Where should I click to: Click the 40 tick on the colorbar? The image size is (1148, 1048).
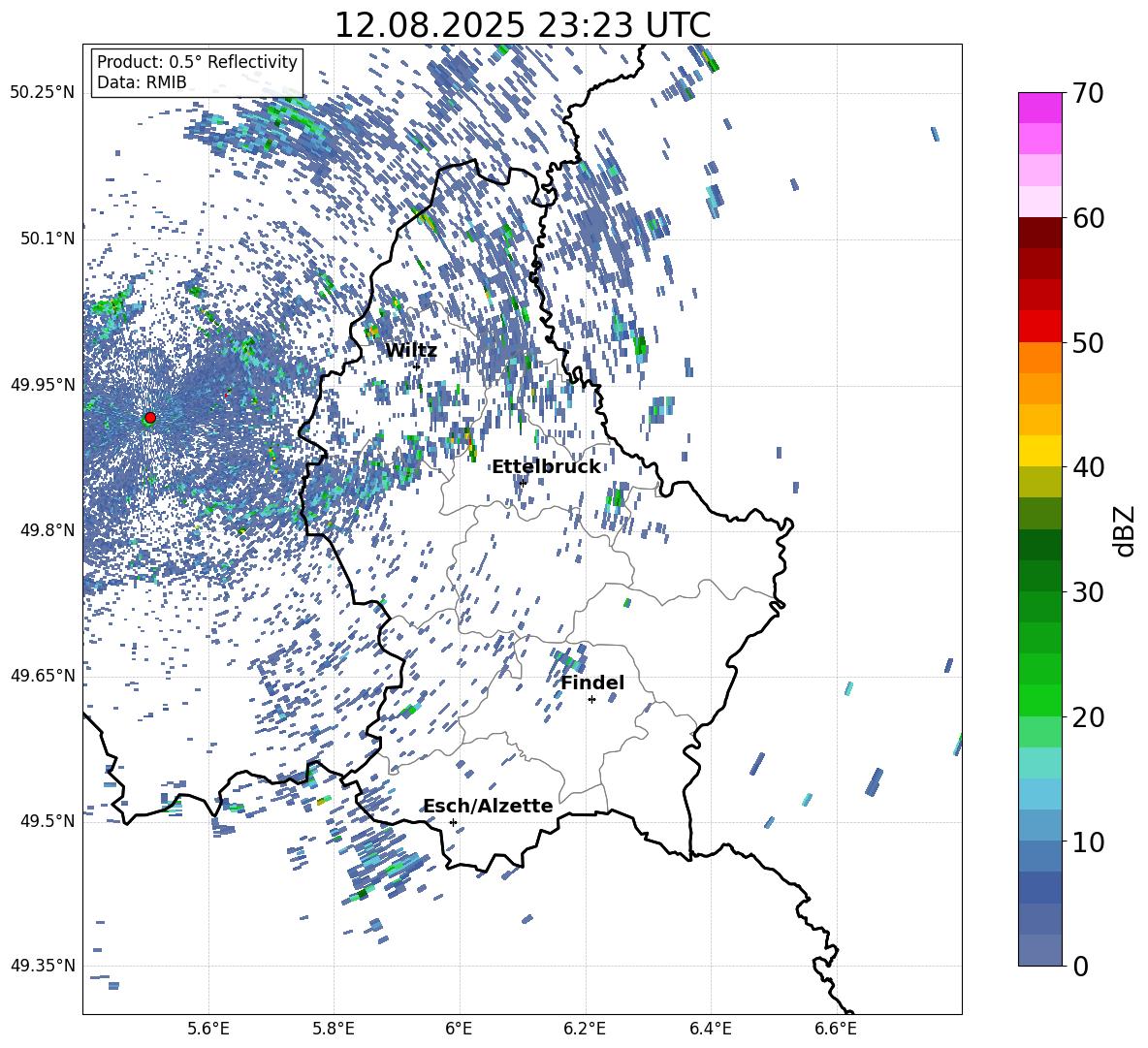[x=1088, y=467]
